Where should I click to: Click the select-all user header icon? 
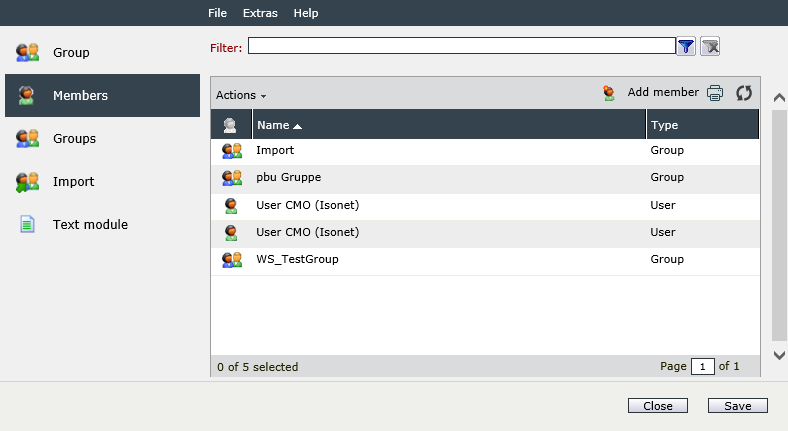(x=230, y=125)
